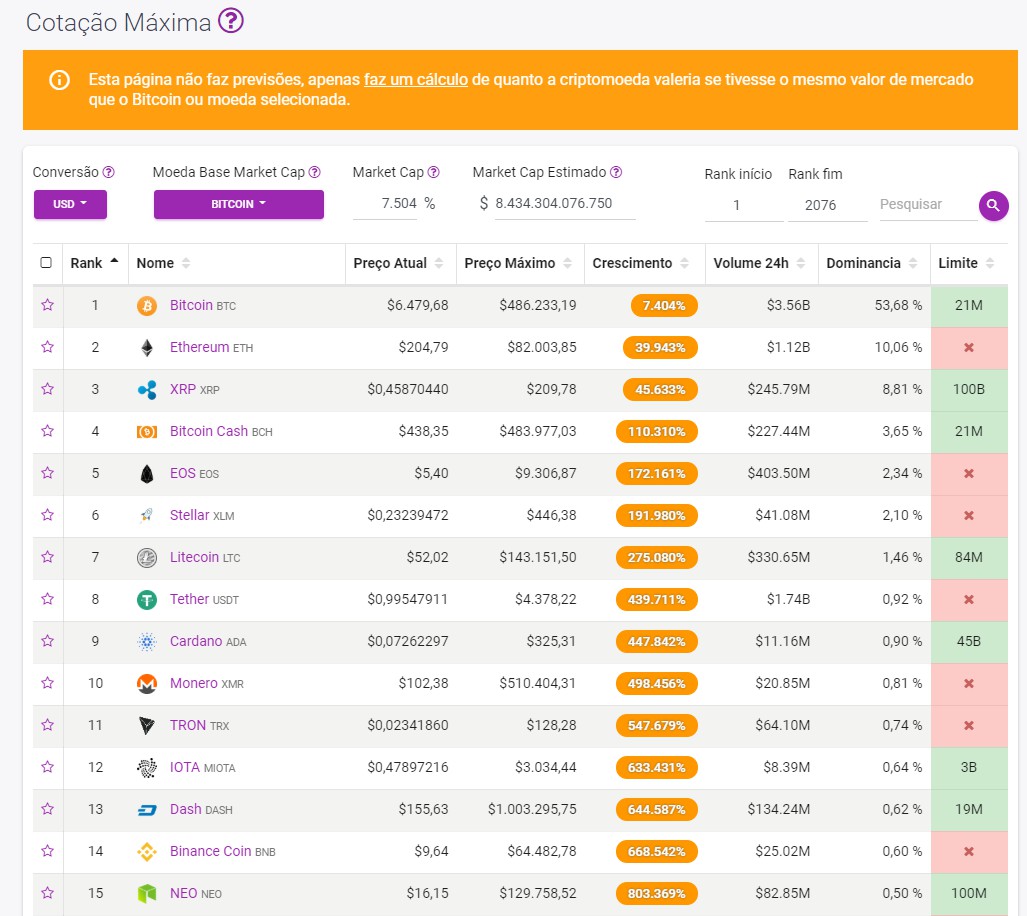This screenshot has width=1027, height=916.
Task: Click the Tether coin logo
Action: pyautogui.click(x=147, y=600)
